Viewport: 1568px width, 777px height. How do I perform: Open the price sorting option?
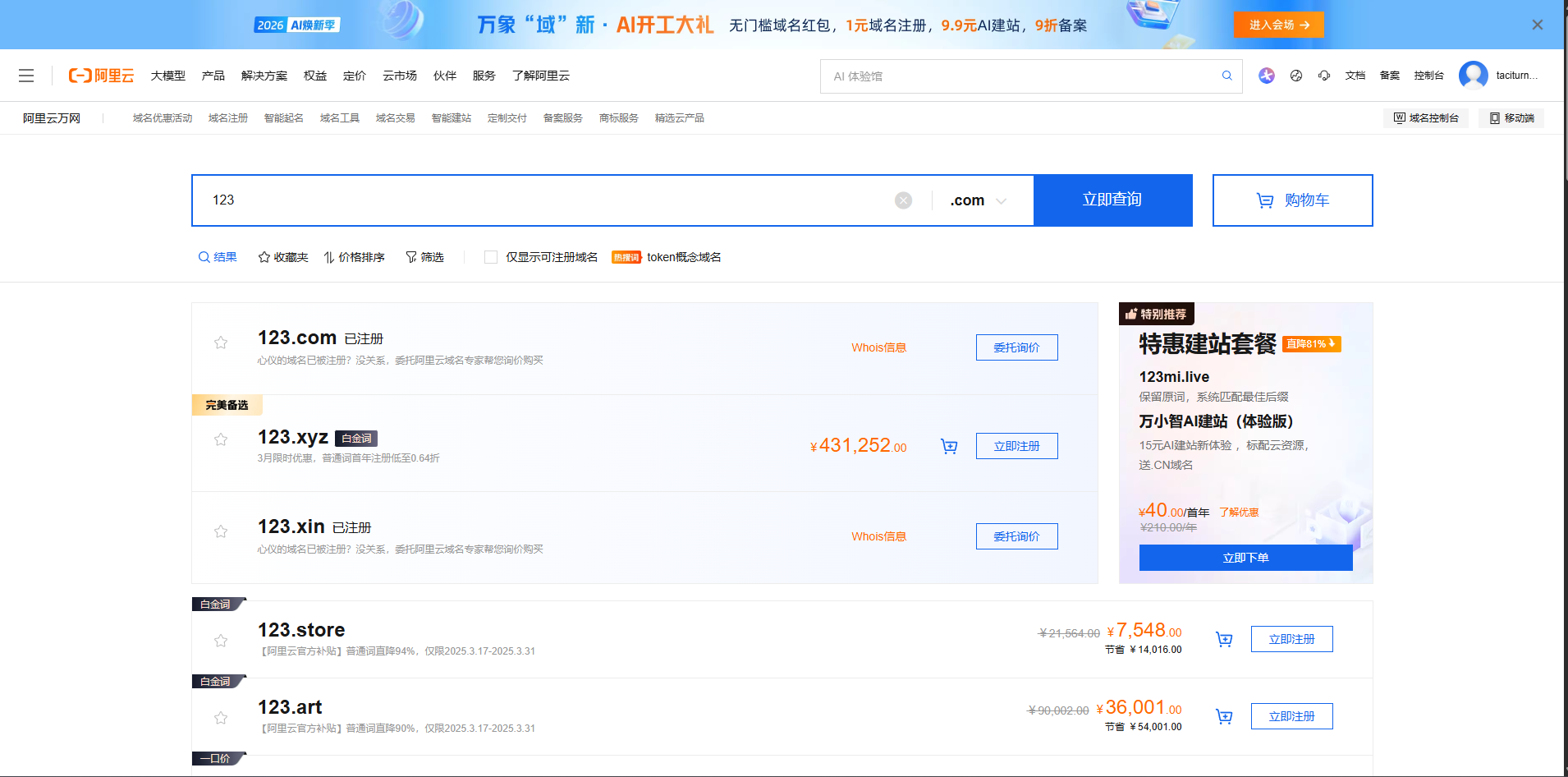pos(354,257)
